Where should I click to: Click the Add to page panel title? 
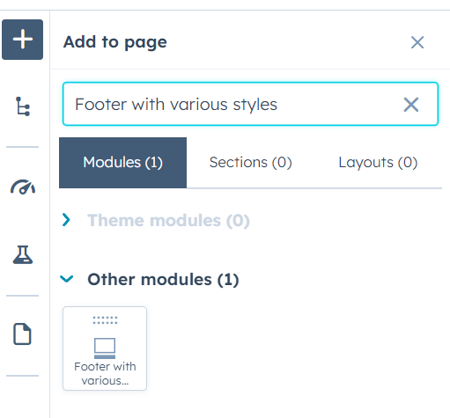coord(115,42)
